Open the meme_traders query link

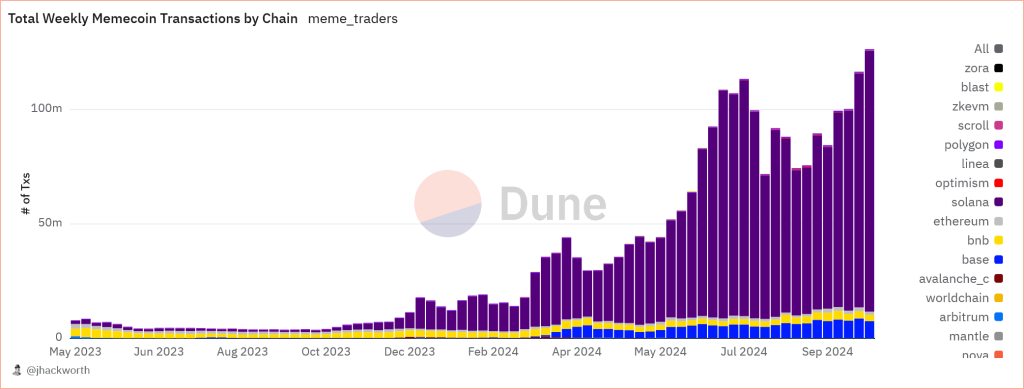point(353,19)
